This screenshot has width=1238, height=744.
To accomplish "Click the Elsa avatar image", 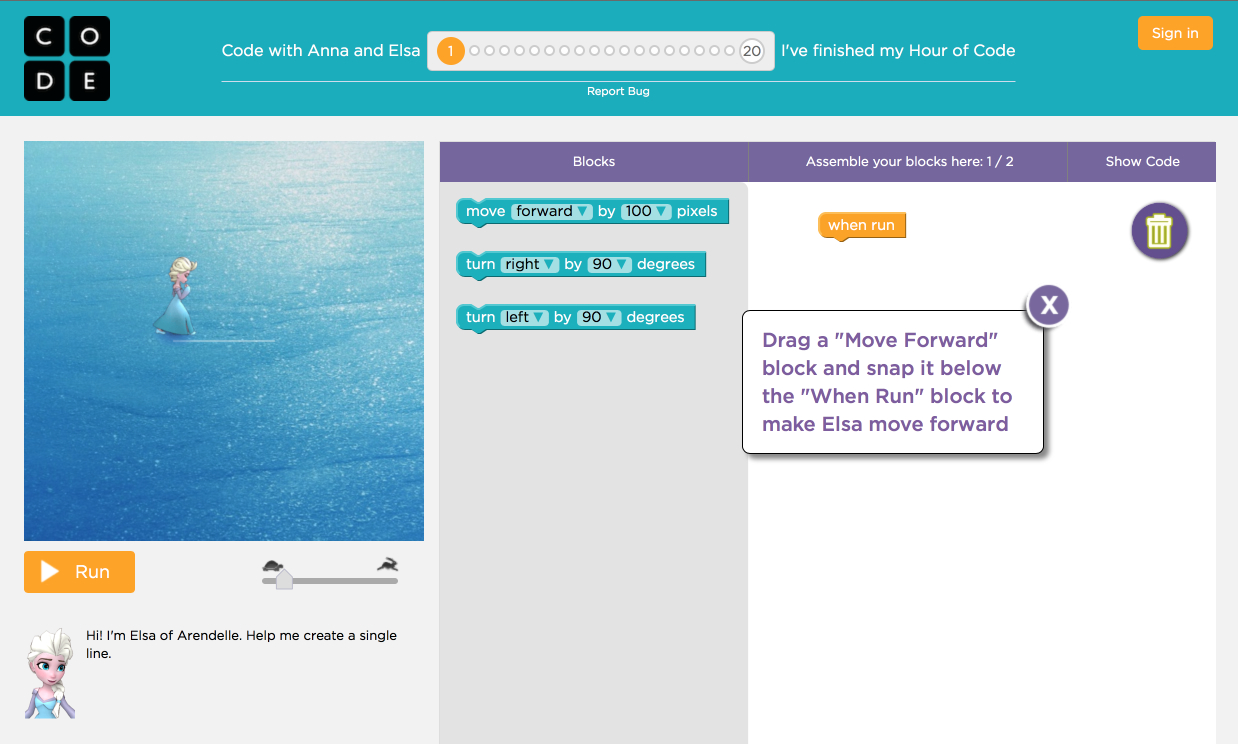I will (50, 673).
